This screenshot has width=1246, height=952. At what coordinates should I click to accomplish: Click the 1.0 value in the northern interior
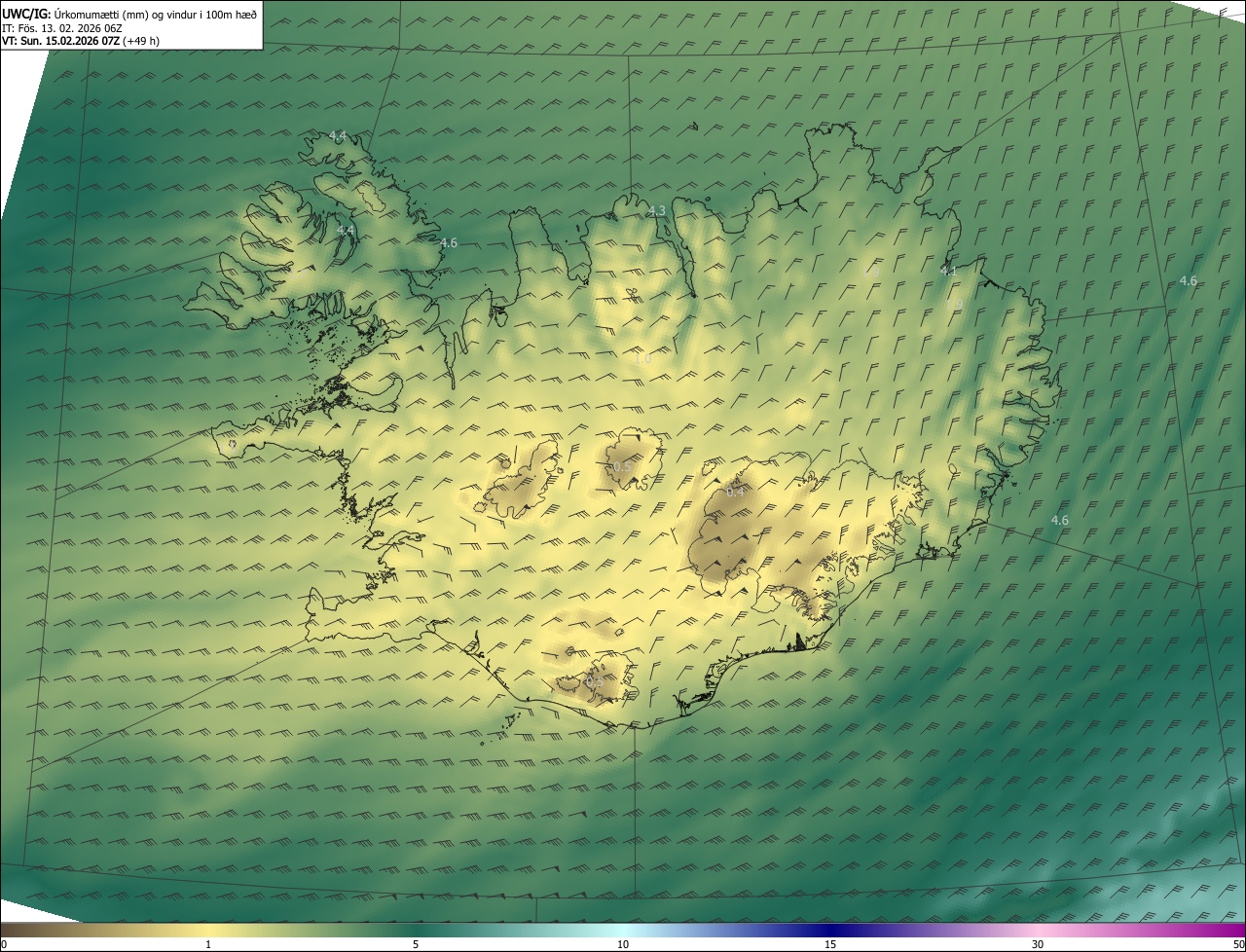click(642, 359)
